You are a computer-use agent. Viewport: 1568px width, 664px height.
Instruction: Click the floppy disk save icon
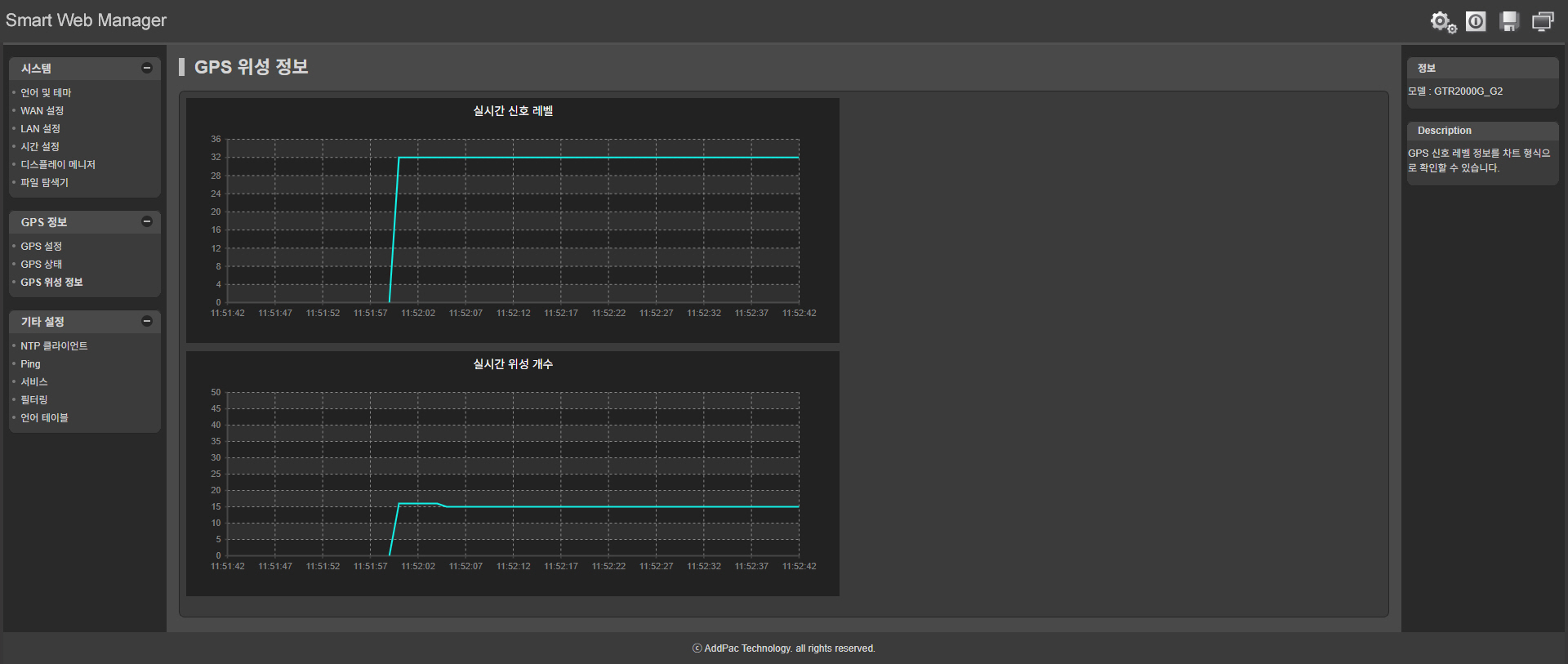tap(1509, 21)
